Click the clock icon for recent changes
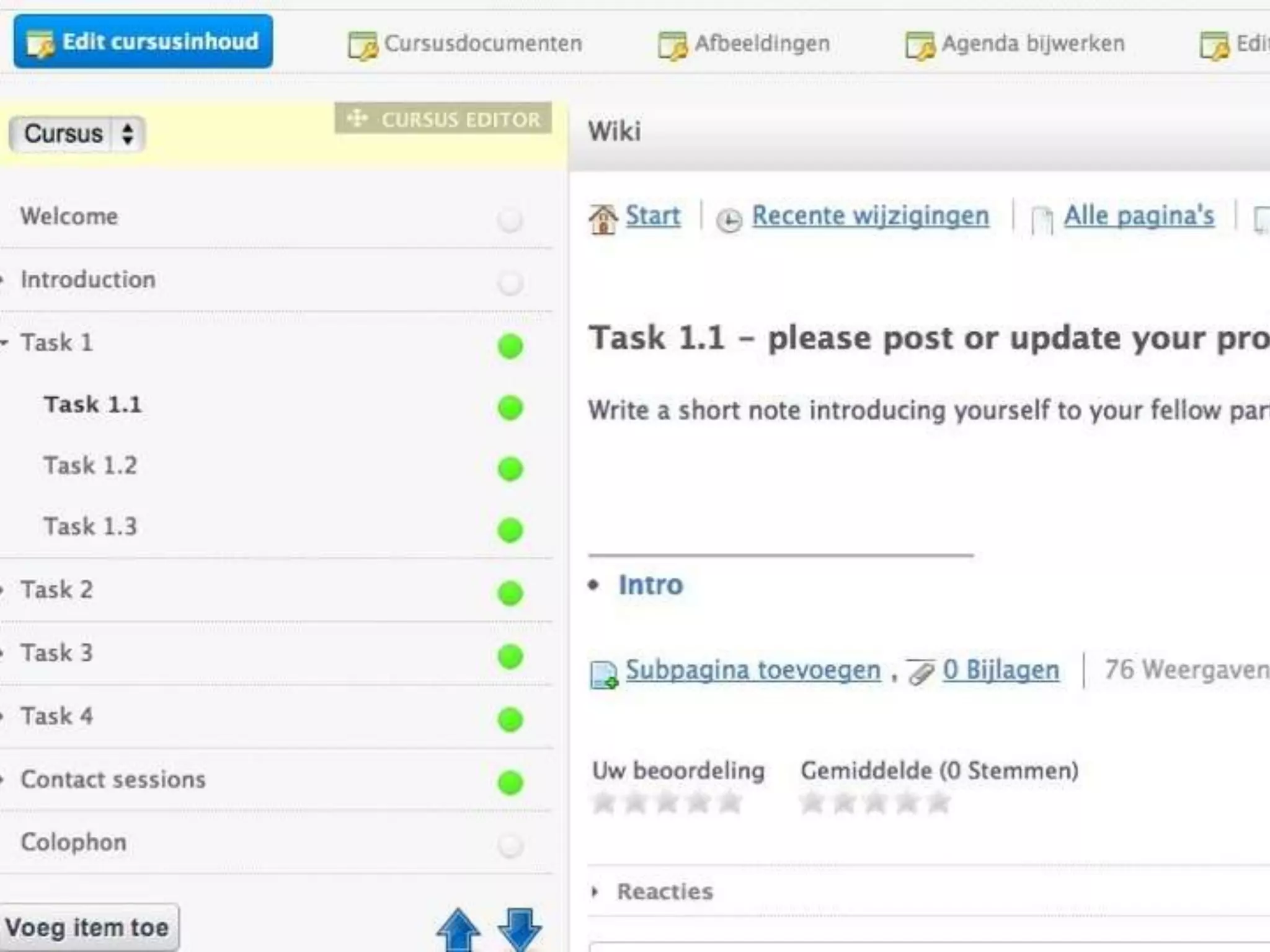 pyautogui.click(x=729, y=220)
